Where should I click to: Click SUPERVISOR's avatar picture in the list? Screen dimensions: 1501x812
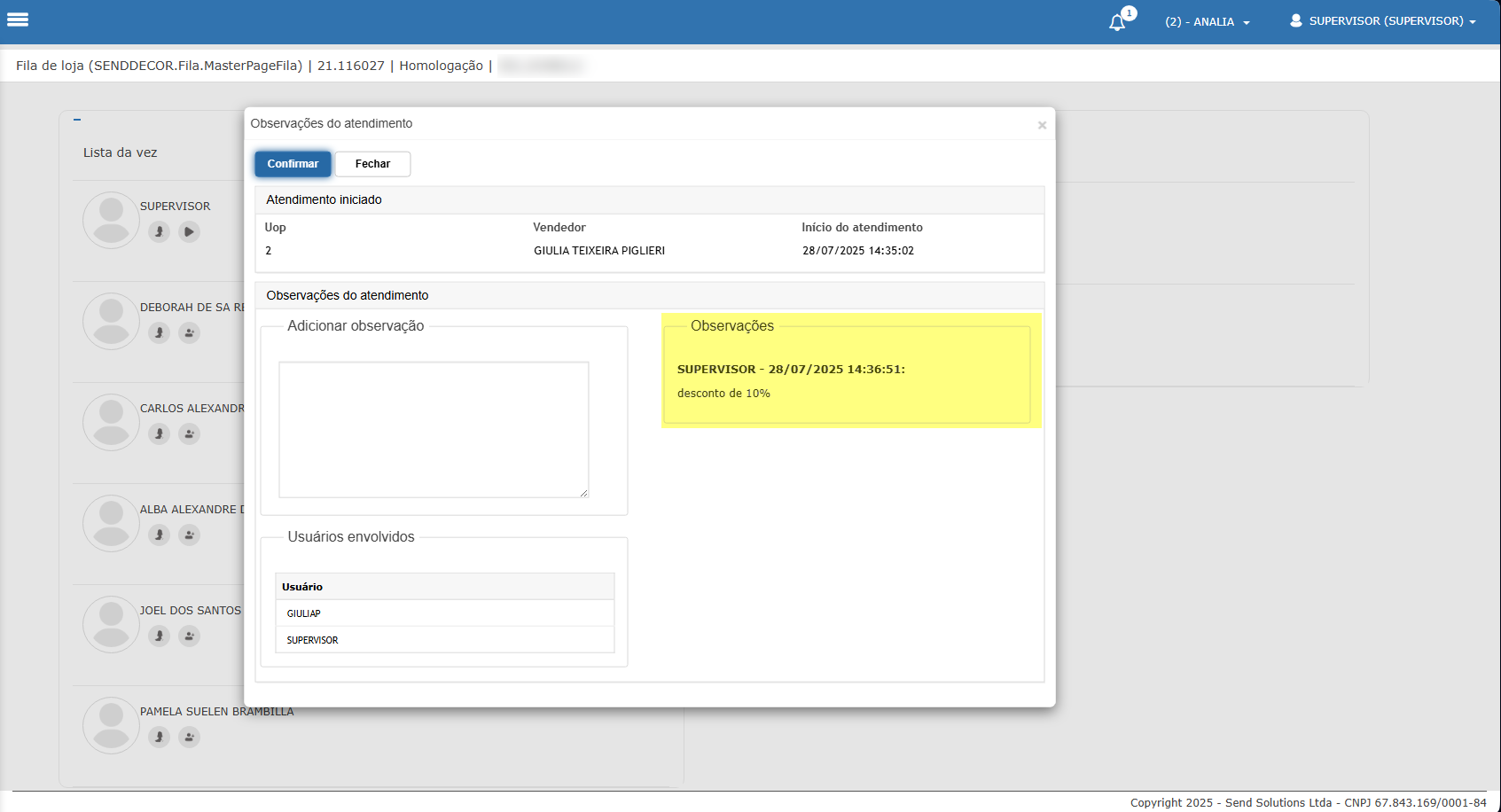[x=111, y=221]
